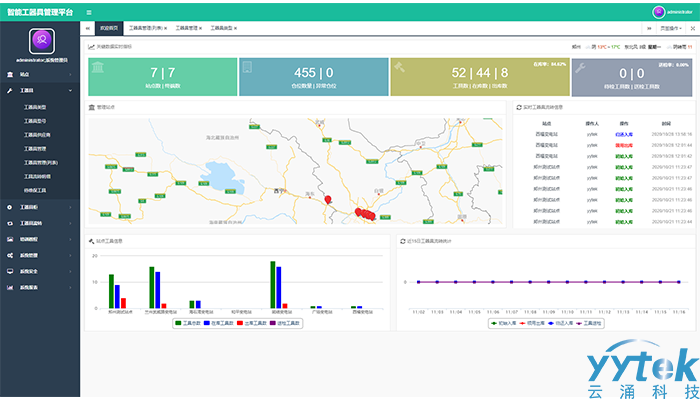Click the large purple user logo in sidebar

coord(40,41)
